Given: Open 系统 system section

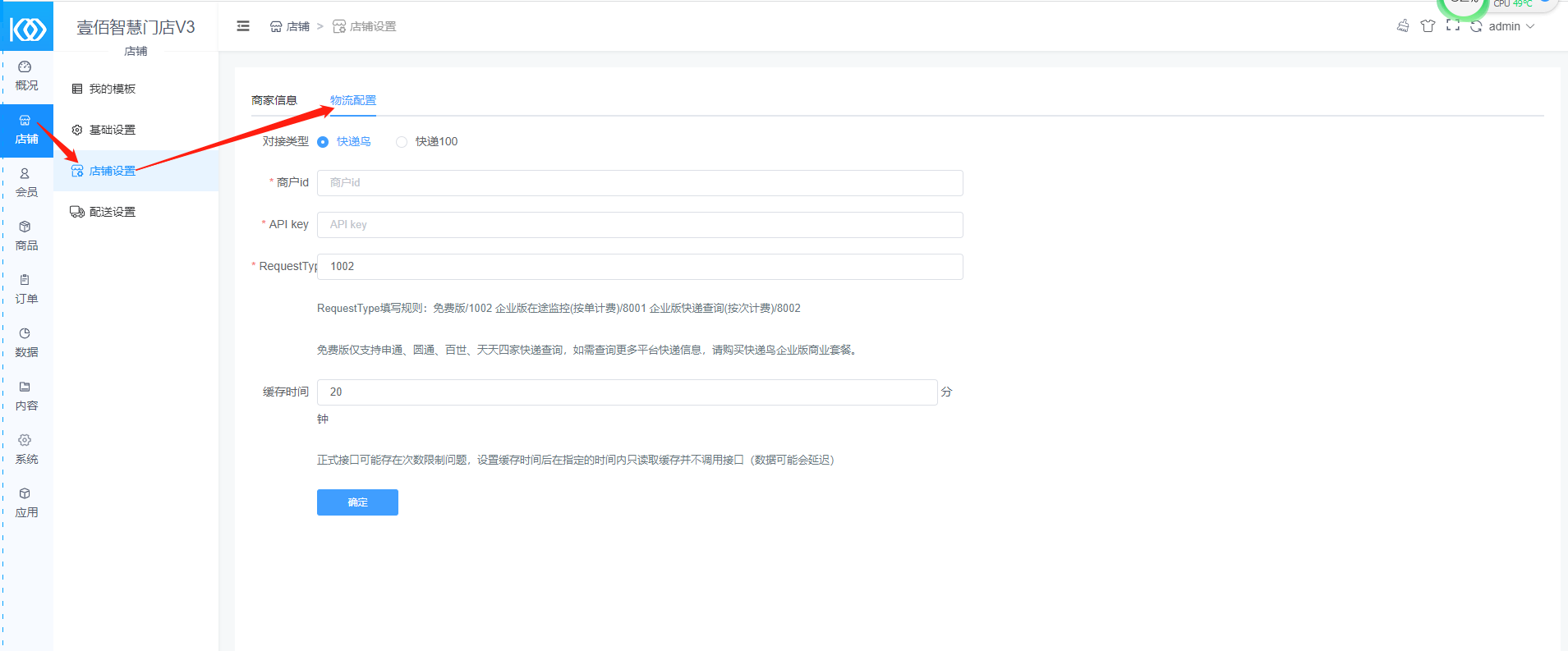Looking at the screenshot, I should click(26, 450).
